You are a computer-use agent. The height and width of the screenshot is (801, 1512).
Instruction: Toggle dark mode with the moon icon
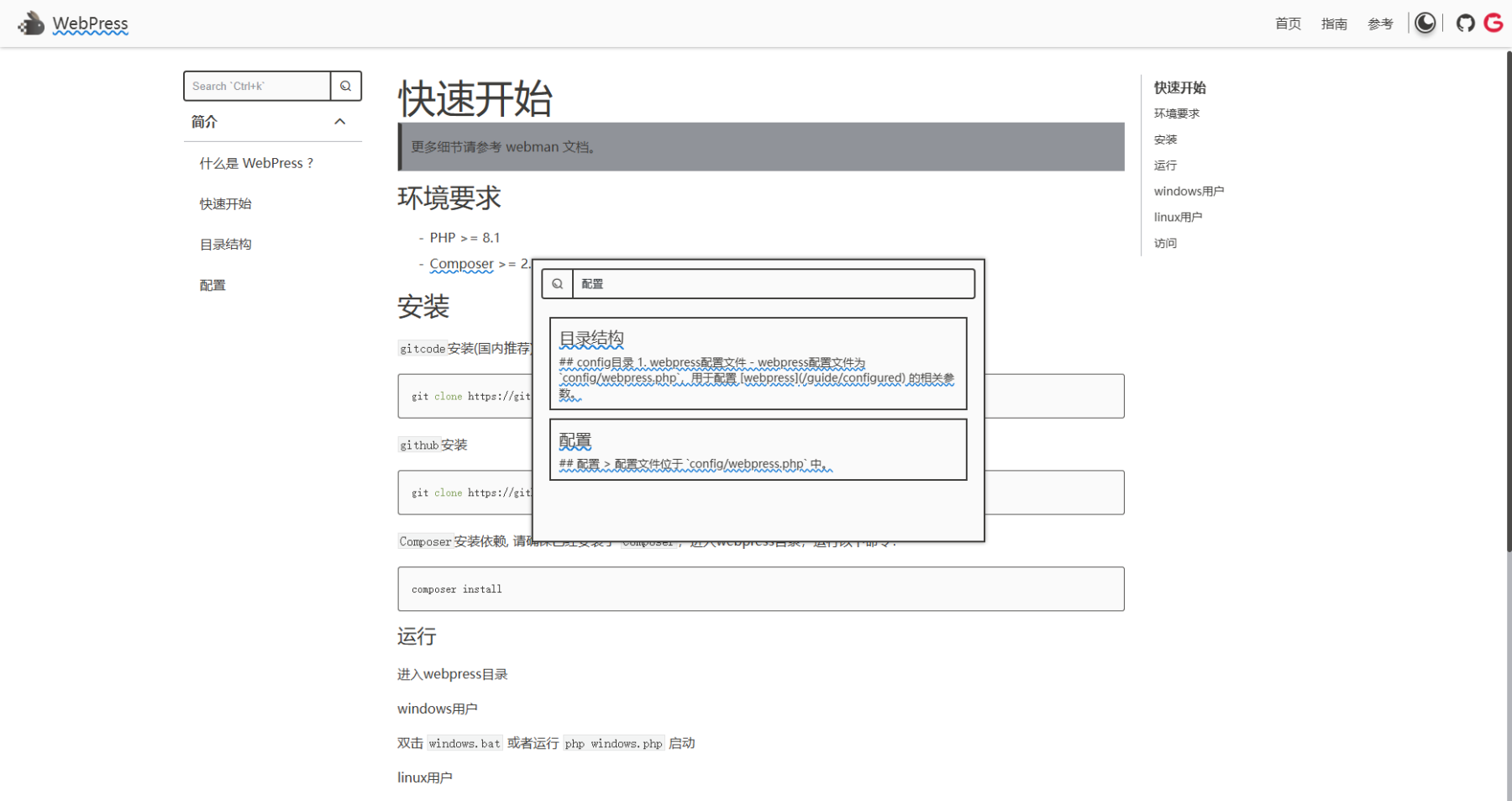[1425, 23]
